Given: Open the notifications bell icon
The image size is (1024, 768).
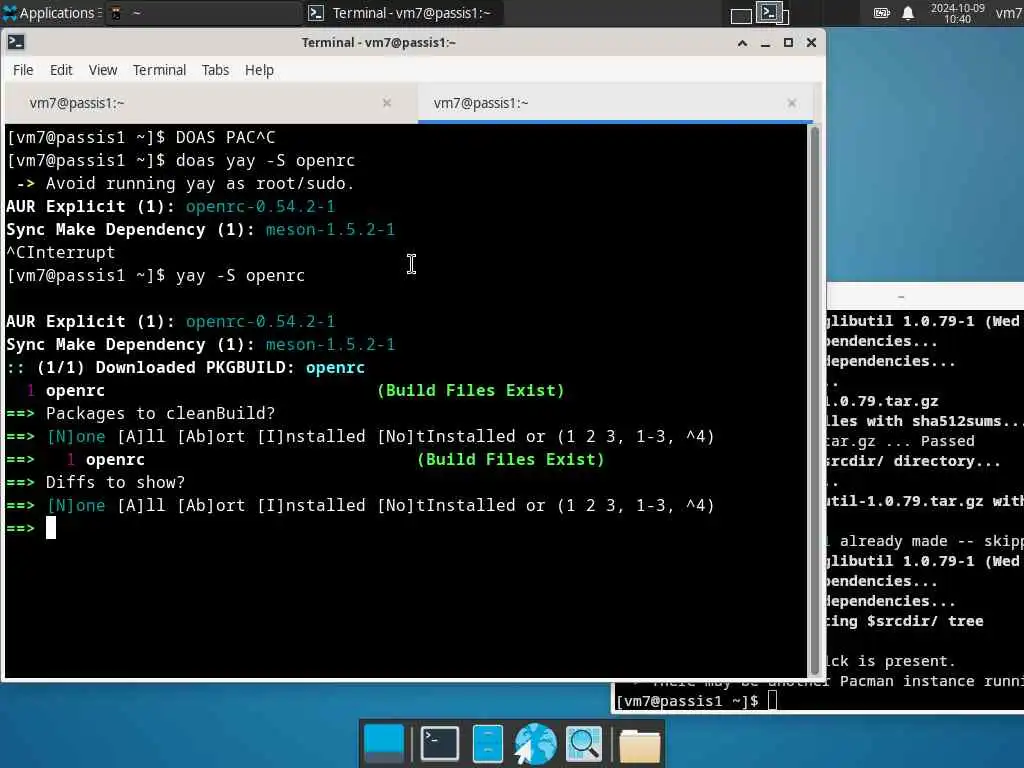Looking at the screenshot, I should click(908, 13).
